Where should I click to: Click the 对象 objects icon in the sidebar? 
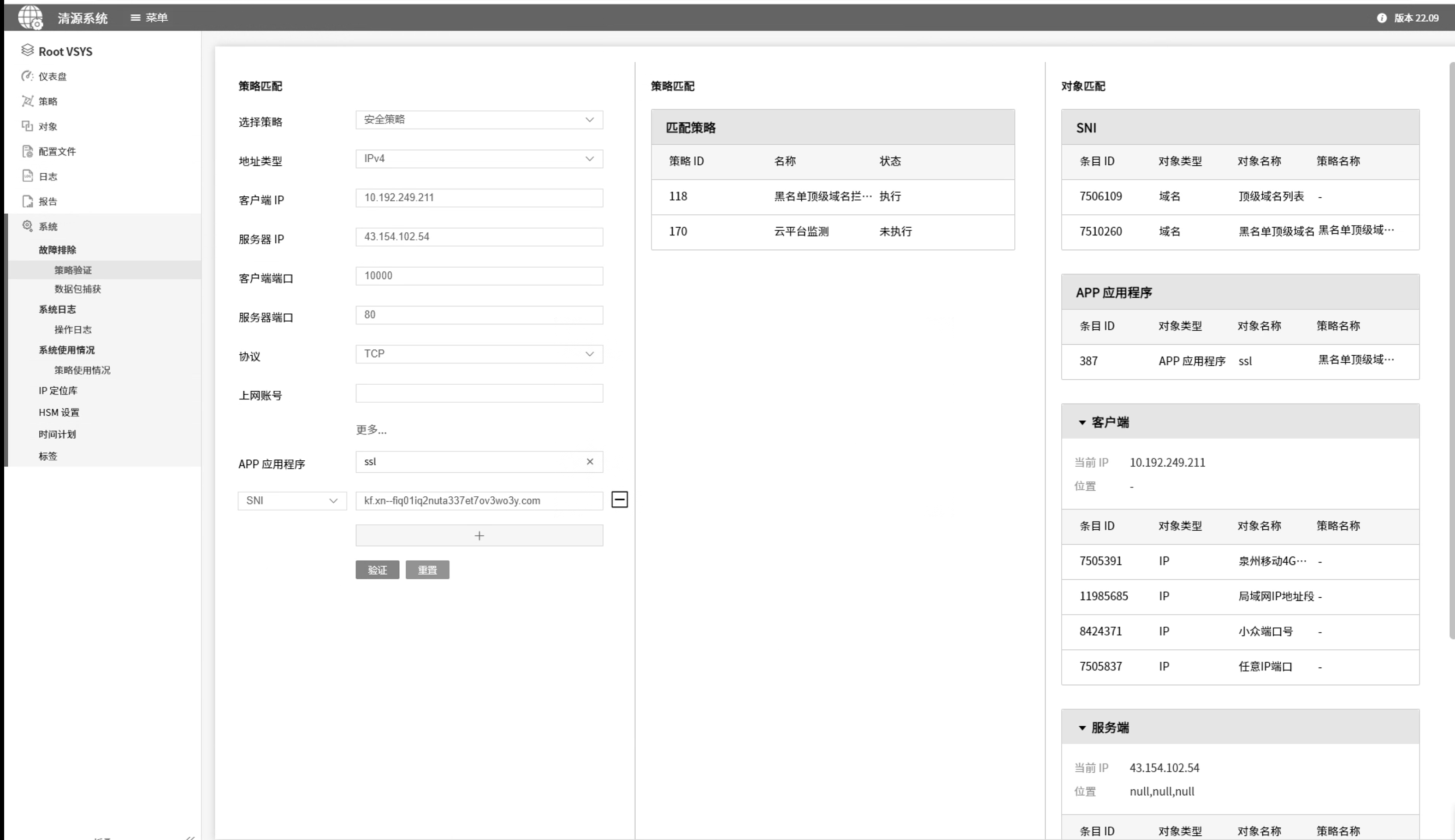[27, 126]
